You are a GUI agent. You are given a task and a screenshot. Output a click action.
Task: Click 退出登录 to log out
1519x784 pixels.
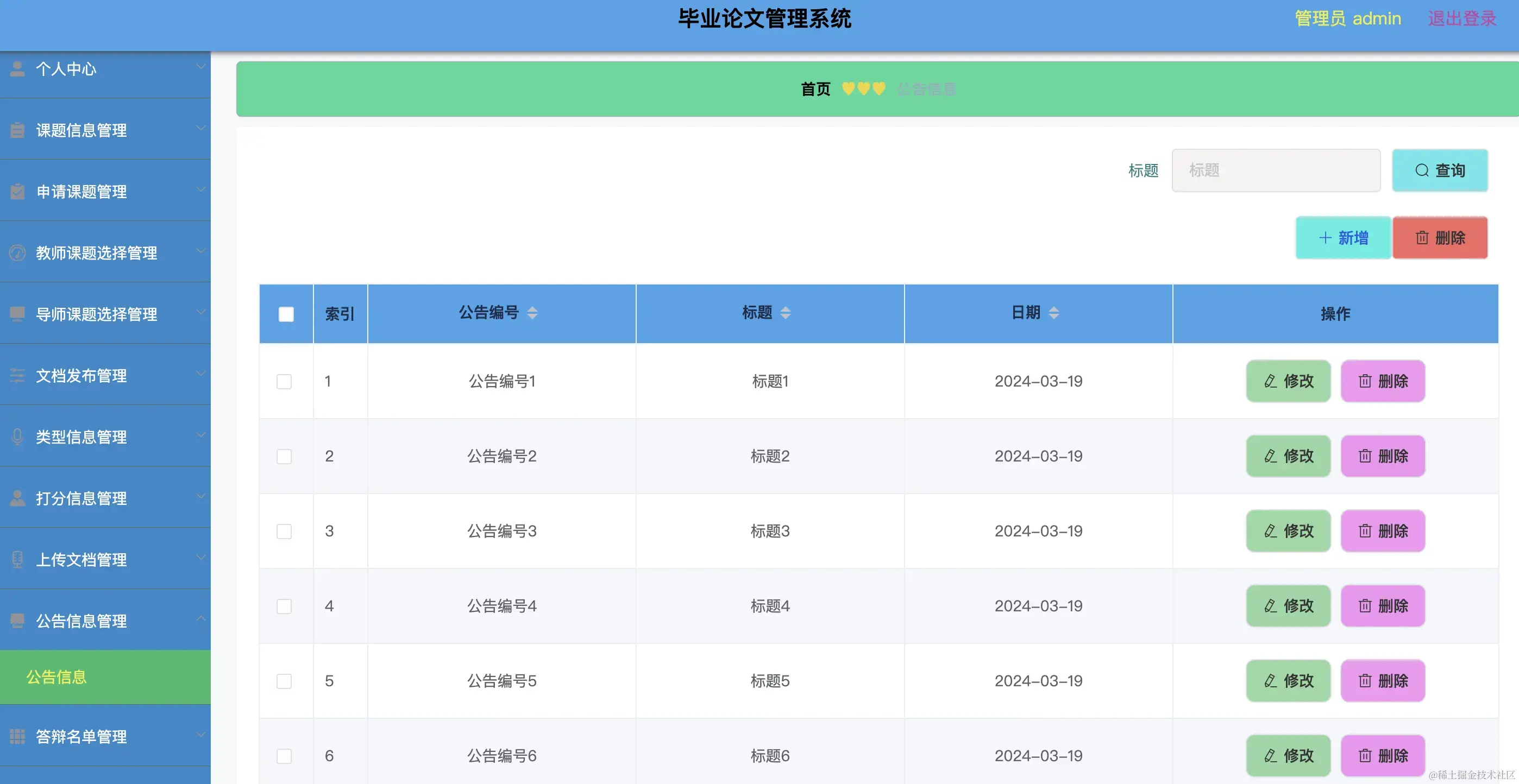(1461, 18)
